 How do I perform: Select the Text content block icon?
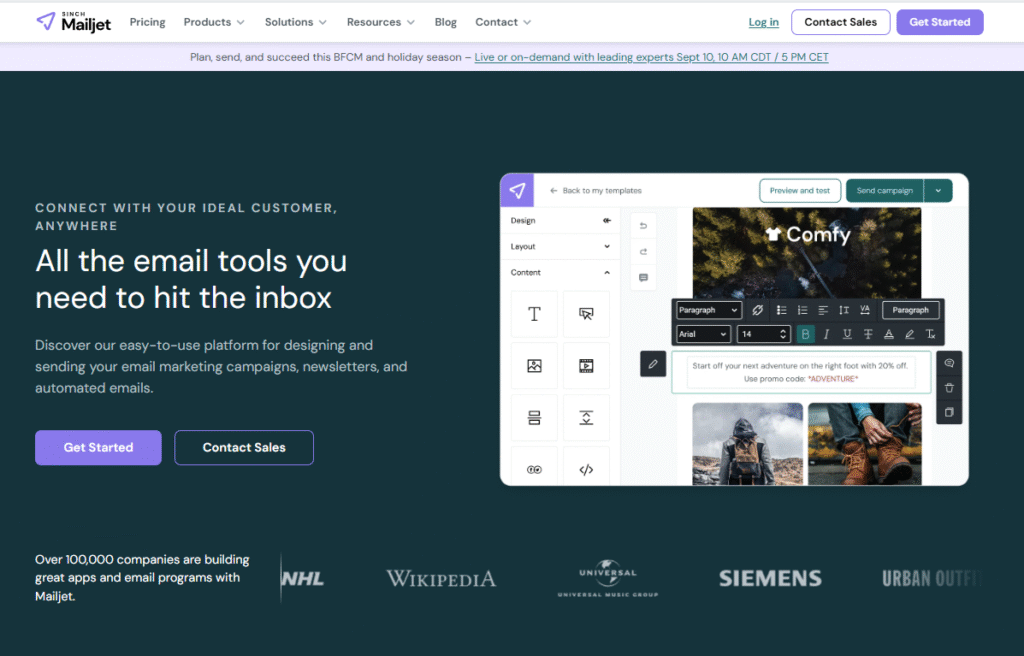click(534, 314)
